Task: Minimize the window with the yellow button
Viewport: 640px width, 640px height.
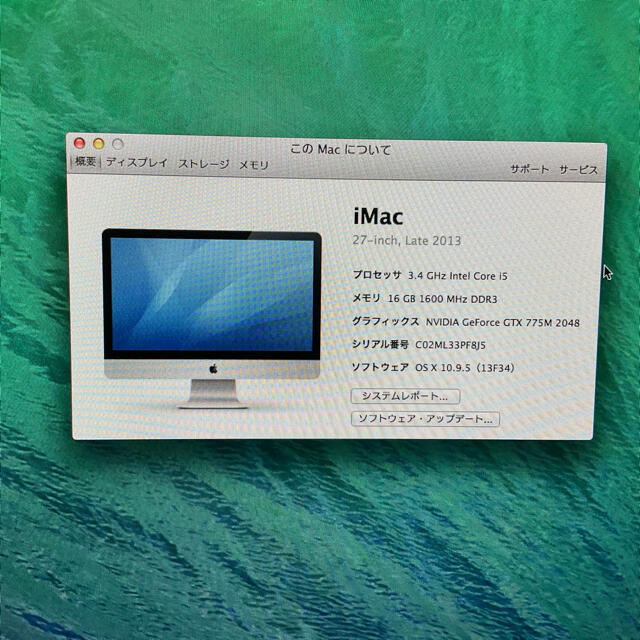Action: pyautogui.click(x=98, y=143)
